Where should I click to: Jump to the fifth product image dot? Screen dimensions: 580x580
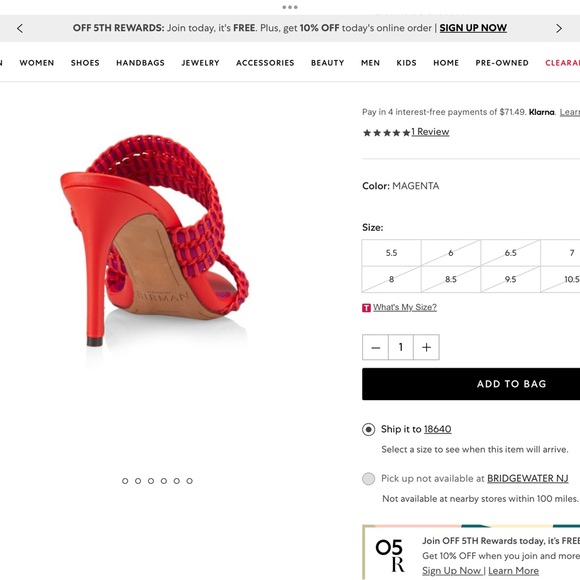pyautogui.click(x=177, y=481)
